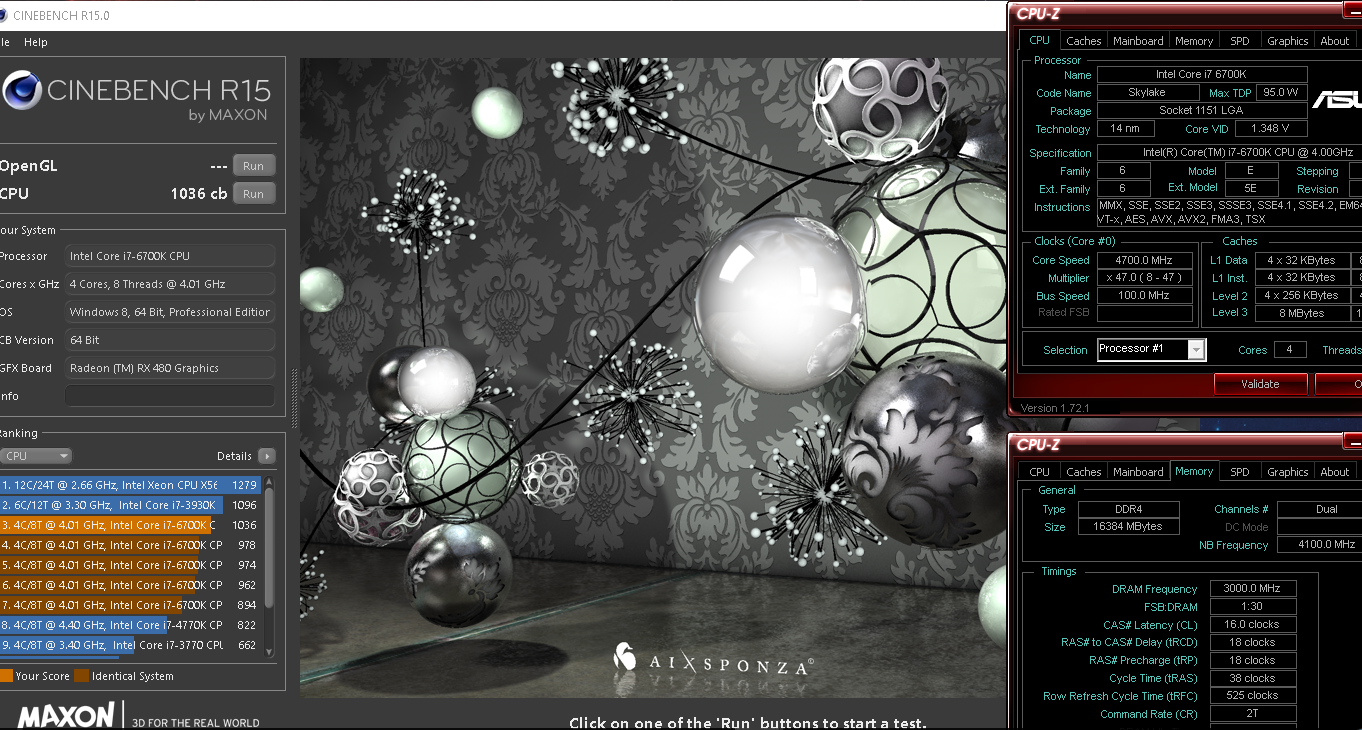Click the Validate button in CPU-Z
The width and height of the screenshot is (1362, 730).
coord(1260,384)
